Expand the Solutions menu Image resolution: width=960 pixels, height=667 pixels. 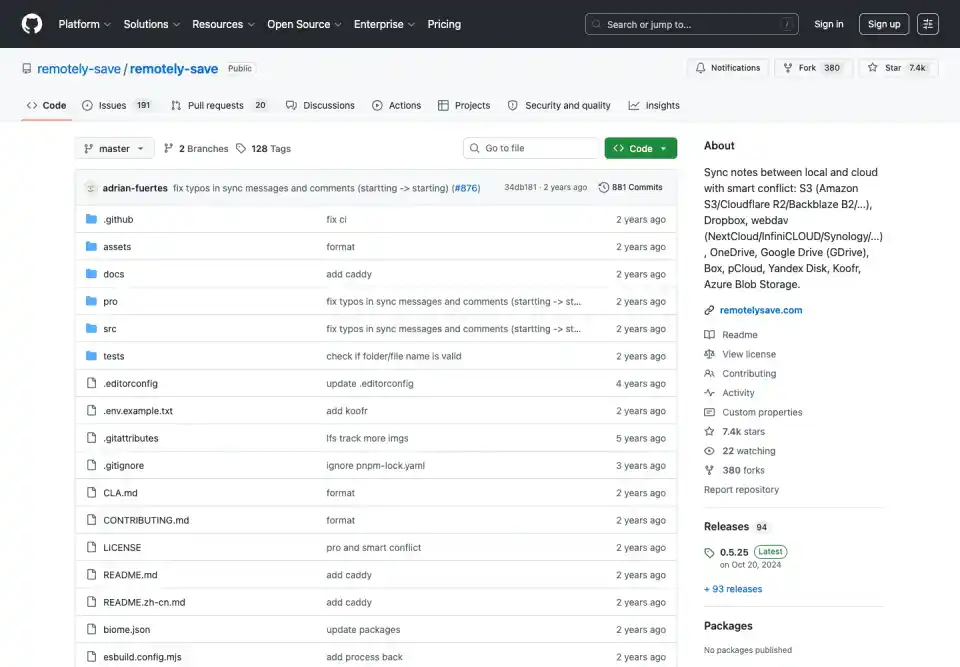pos(152,24)
